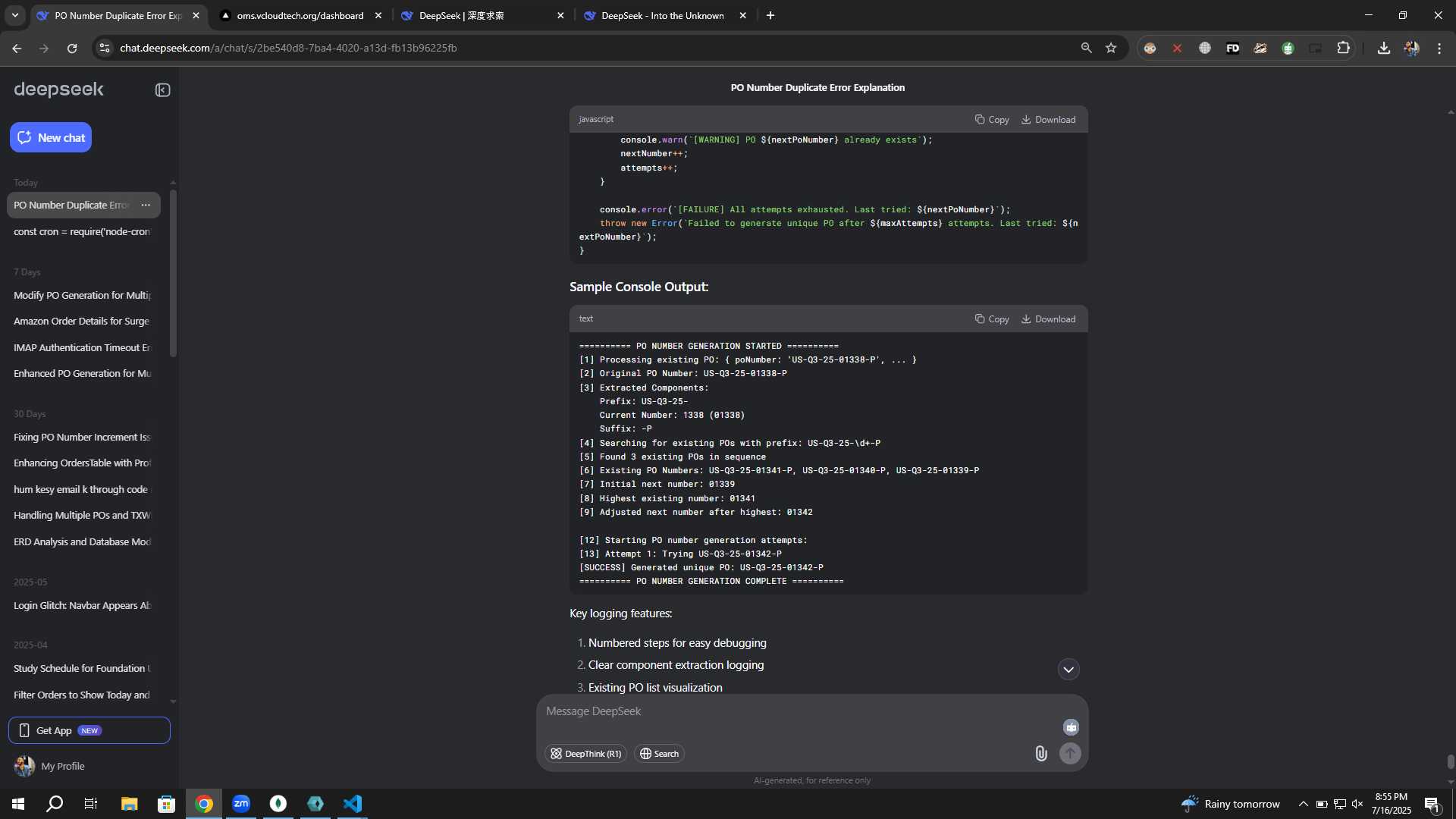
Task: Open 'hum kesy email k through code' chat
Action: click(x=82, y=489)
